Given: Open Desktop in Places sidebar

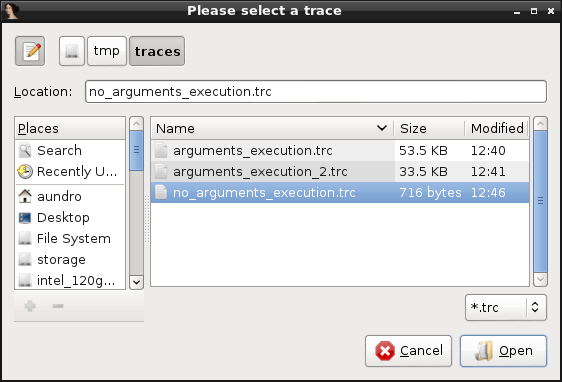Looking at the screenshot, I should click(x=70, y=218).
